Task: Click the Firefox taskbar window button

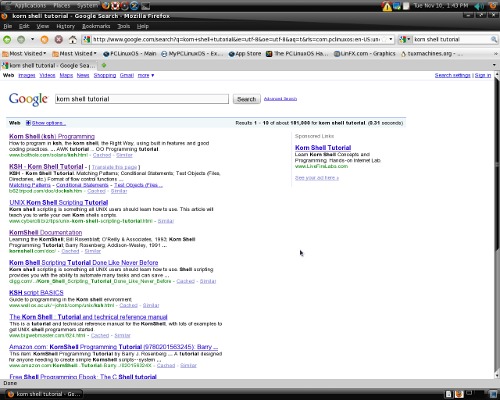Action: click(x=44, y=394)
